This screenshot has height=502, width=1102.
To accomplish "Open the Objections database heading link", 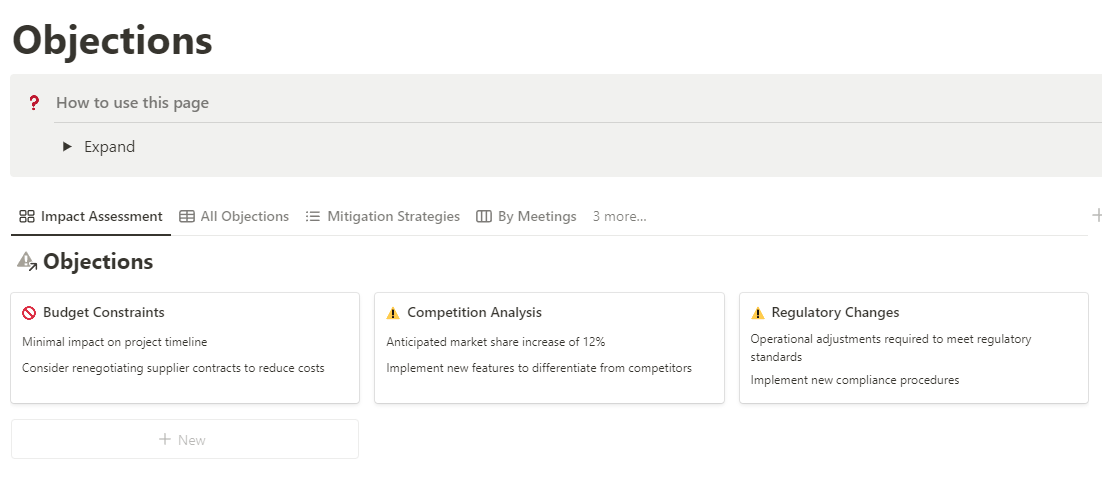I will 98,262.
